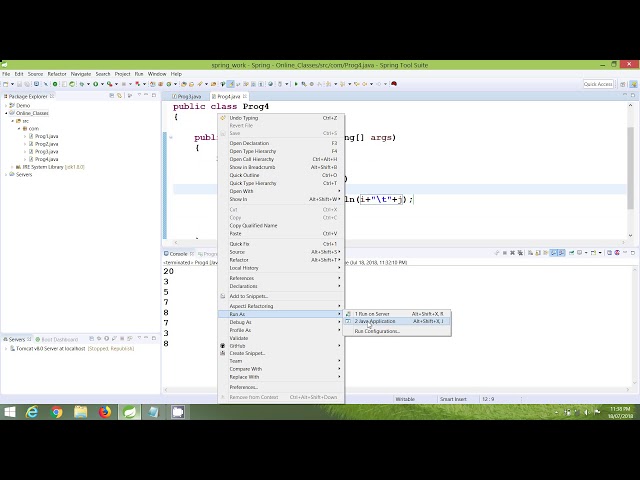Viewport: 640px width, 480px height.
Task: Click the Debug bug icon in toolbar
Action: click(82, 84)
